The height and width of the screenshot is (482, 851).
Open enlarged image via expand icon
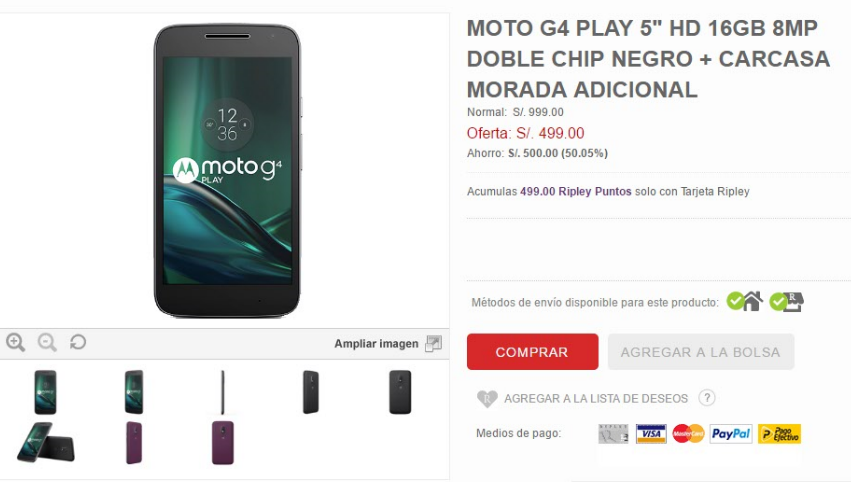pyautogui.click(x=433, y=344)
